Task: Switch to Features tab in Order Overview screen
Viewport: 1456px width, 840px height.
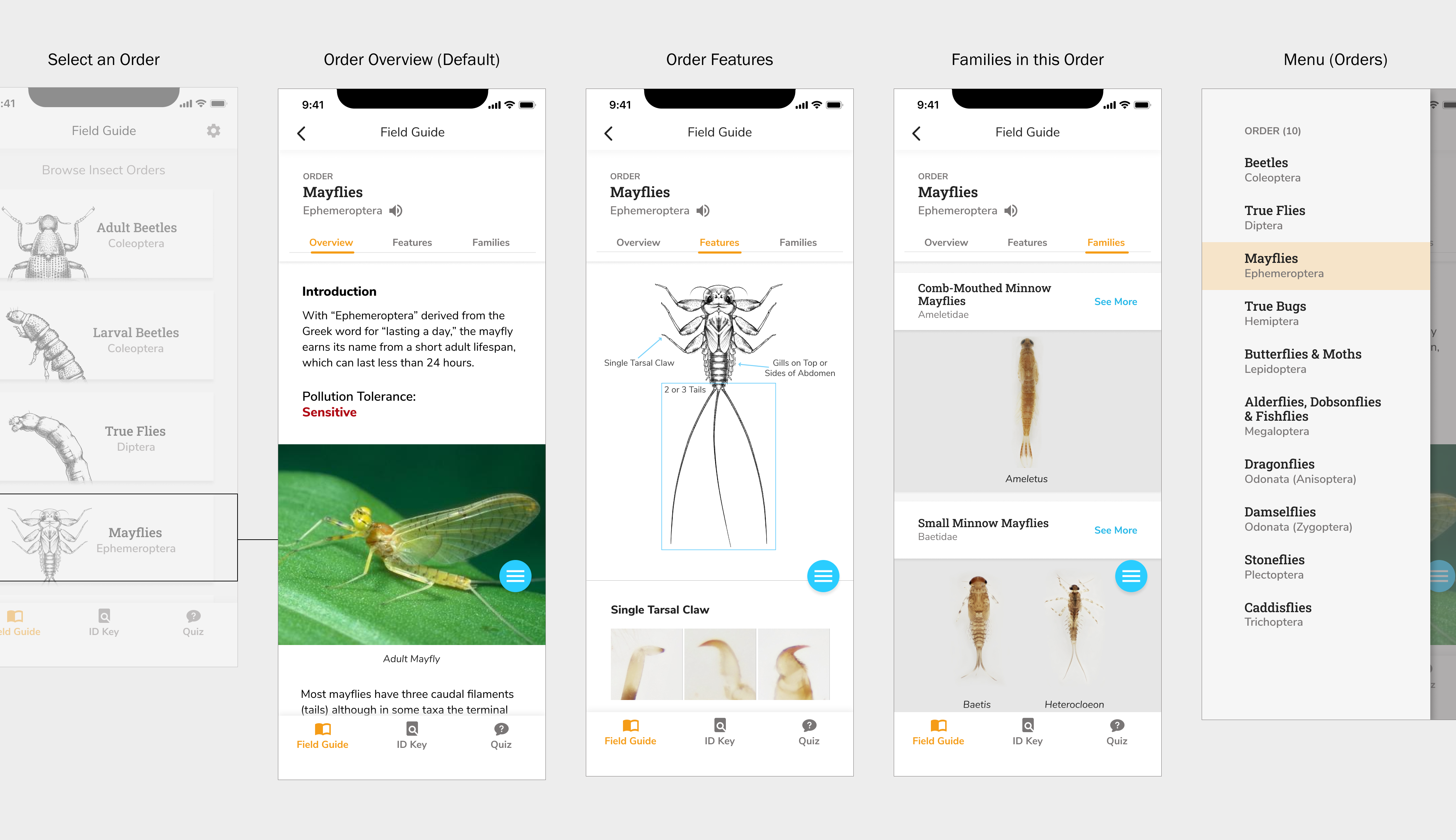Action: coord(412,242)
